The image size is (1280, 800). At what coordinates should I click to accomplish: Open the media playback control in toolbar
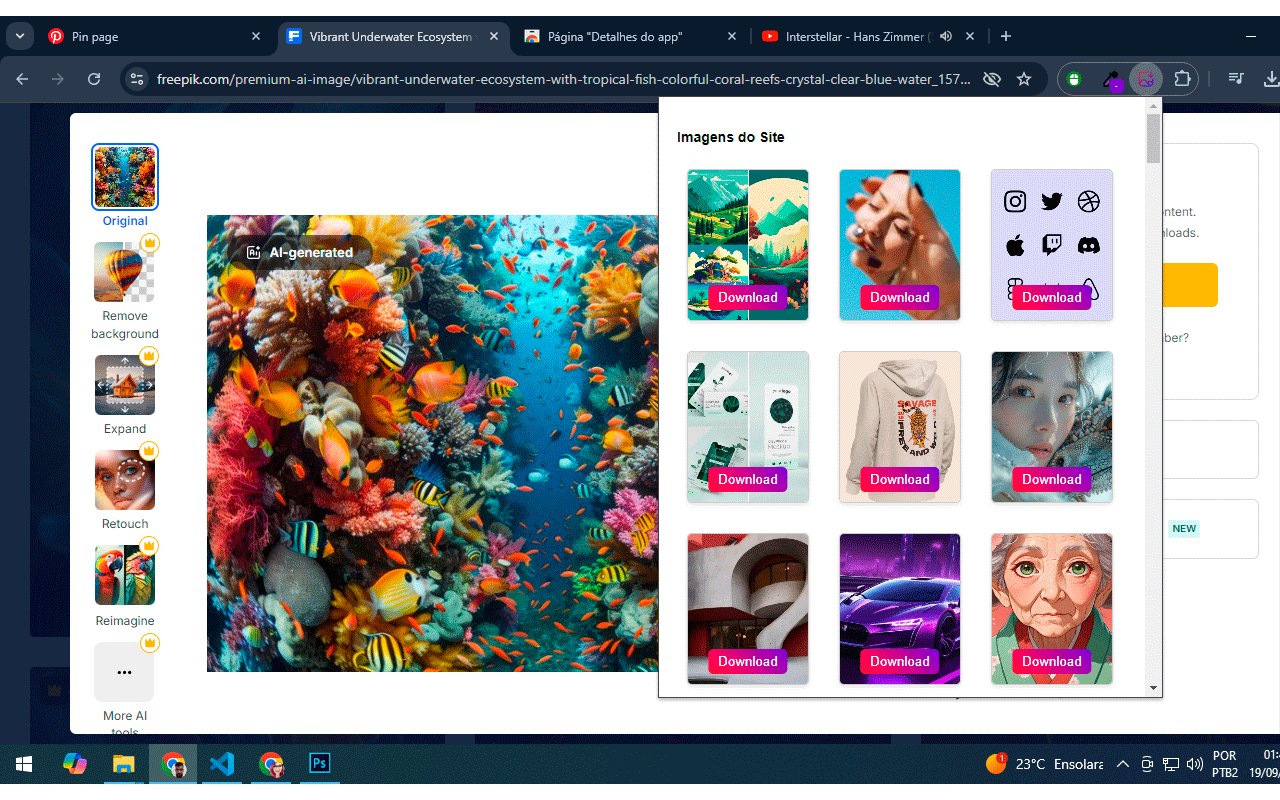coord(1235,78)
